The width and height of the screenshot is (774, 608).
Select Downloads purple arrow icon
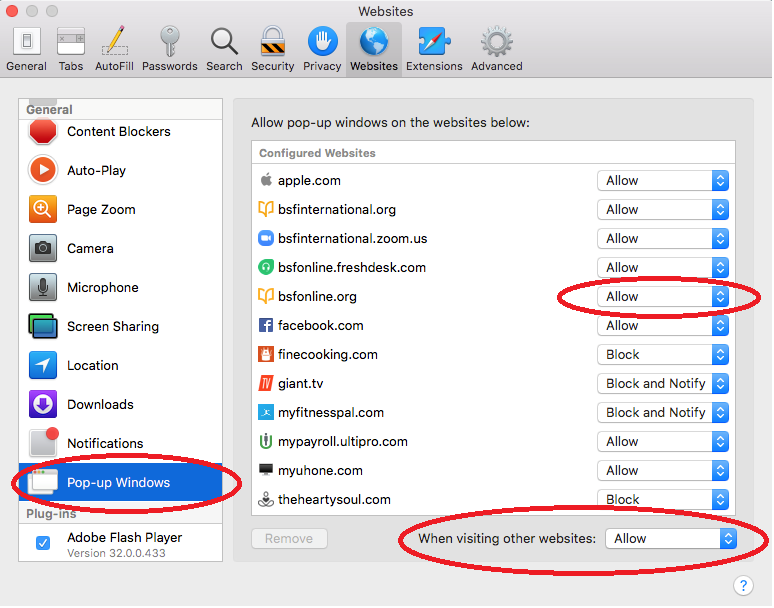tap(43, 404)
